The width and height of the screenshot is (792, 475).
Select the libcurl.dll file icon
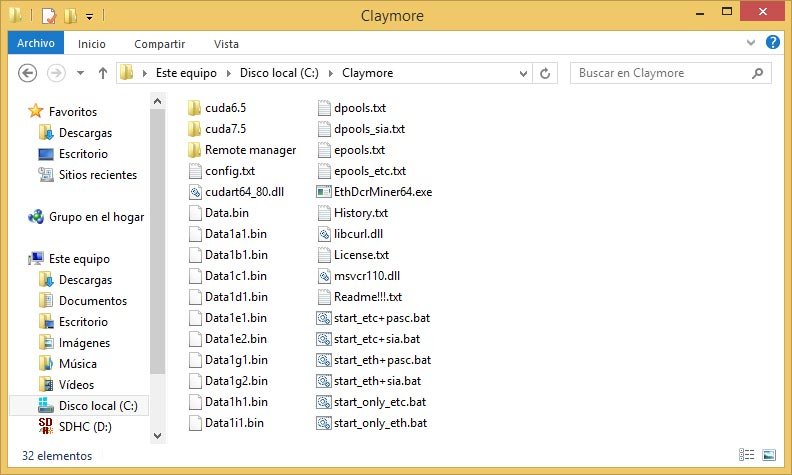(324, 234)
